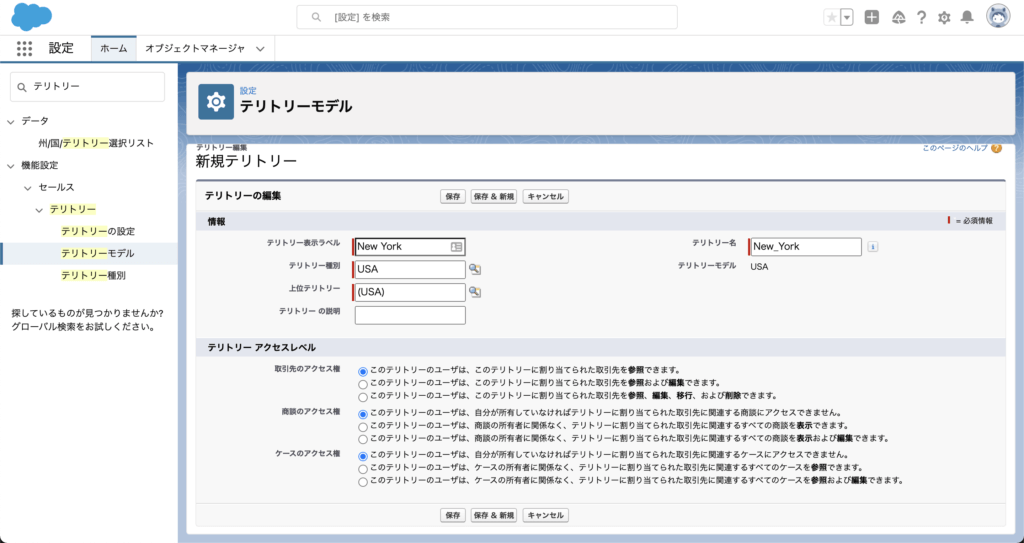Image resolution: width=1024 pixels, height=543 pixels.
Task: Click the favorites star icon
Action: 831,18
